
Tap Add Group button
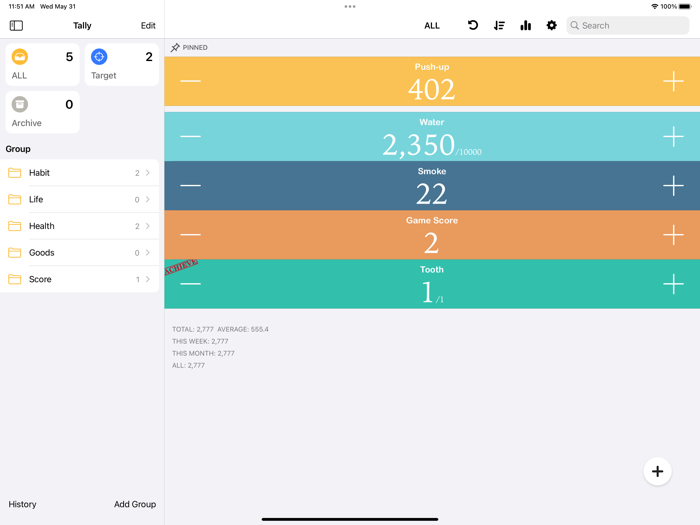point(135,504)
